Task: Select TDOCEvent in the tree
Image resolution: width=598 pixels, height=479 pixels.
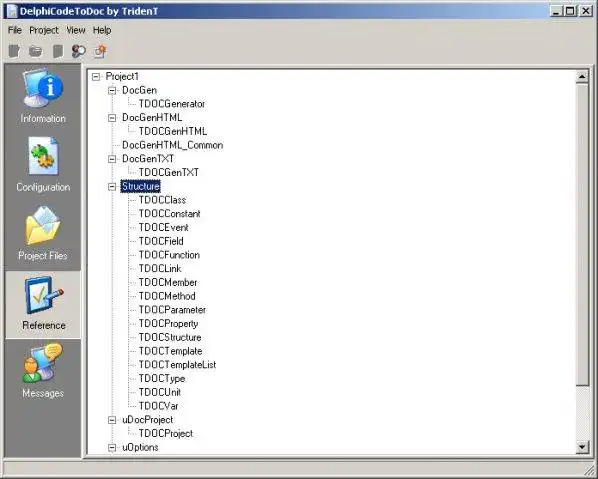Action: [163, 228]
